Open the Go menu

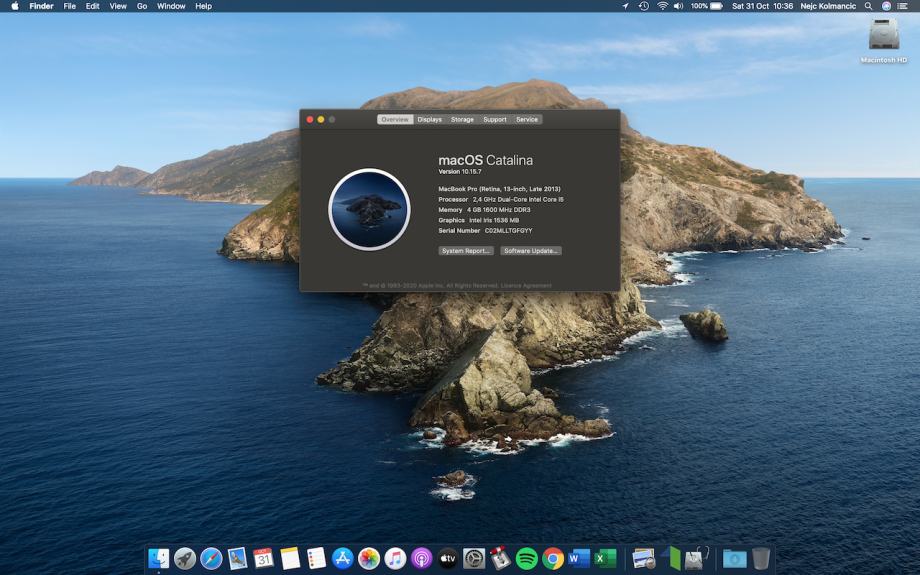tap(142, 6)
